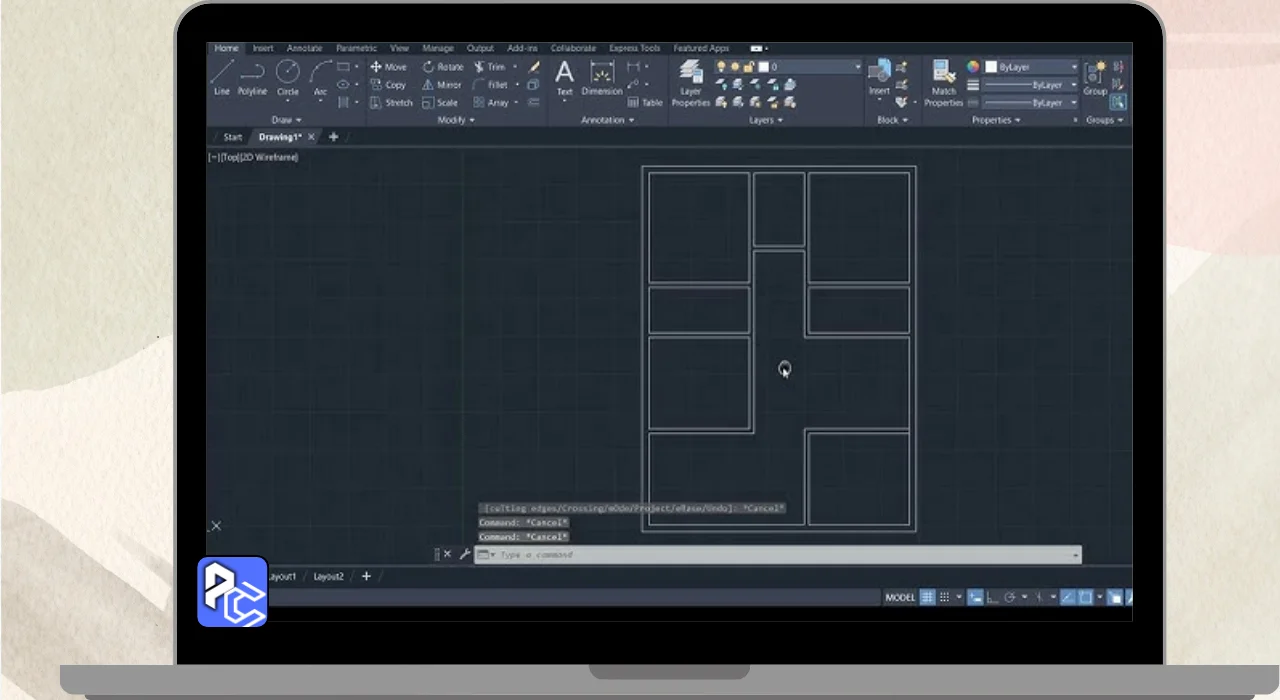Expand the Draw panel flyout

[287, 120]
